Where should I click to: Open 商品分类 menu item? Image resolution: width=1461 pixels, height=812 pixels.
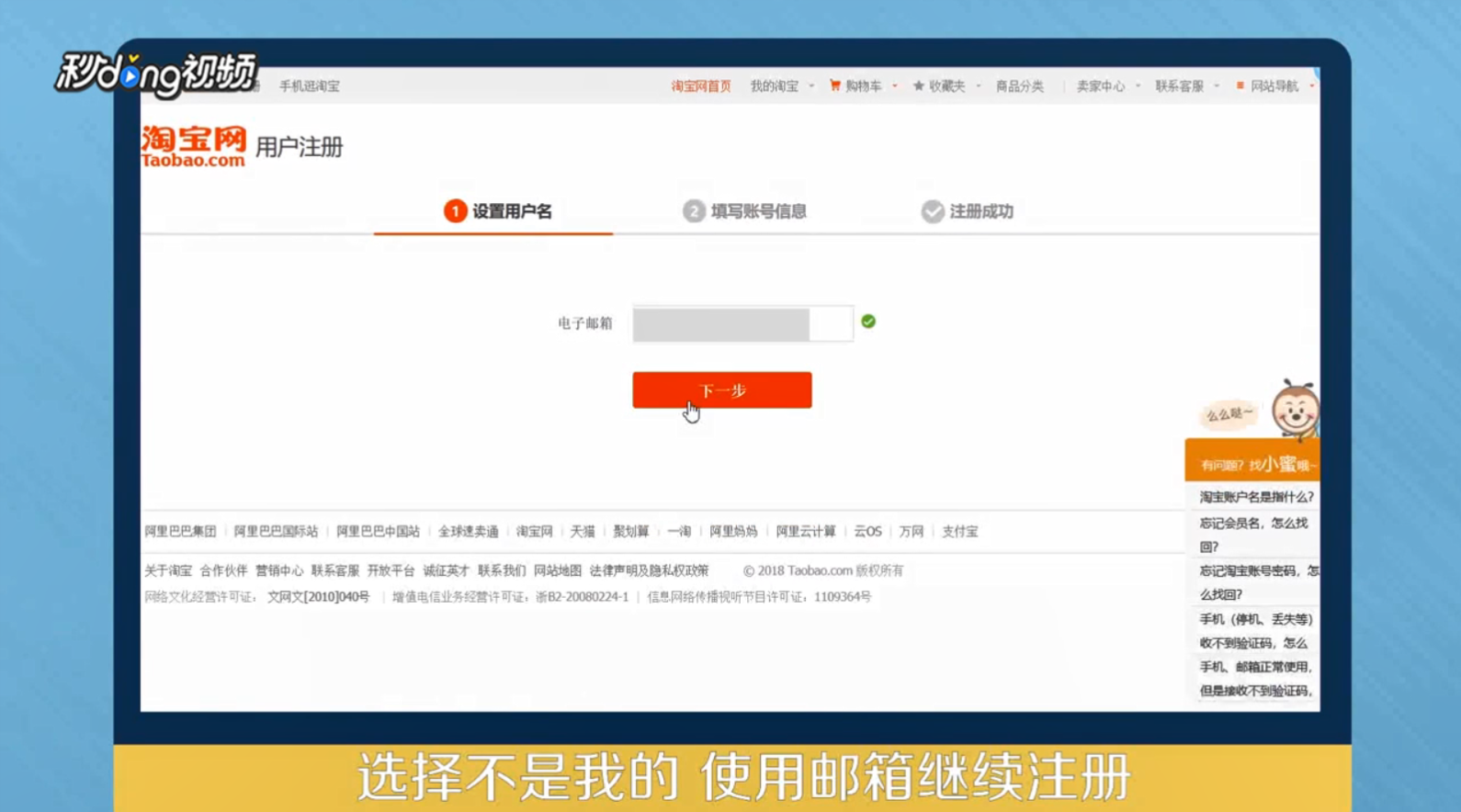click(1019, 86)
